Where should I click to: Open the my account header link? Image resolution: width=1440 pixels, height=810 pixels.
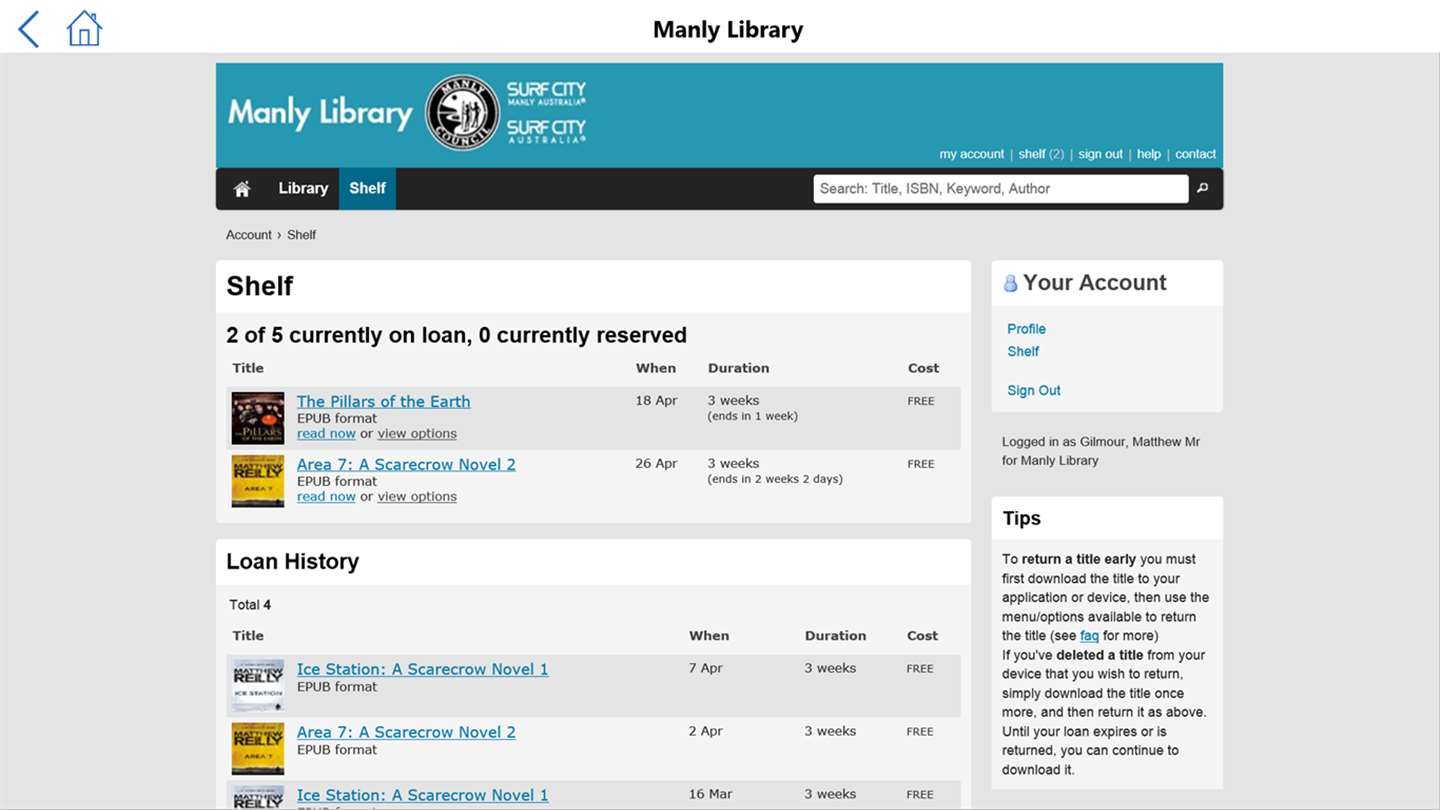point(971,154)
